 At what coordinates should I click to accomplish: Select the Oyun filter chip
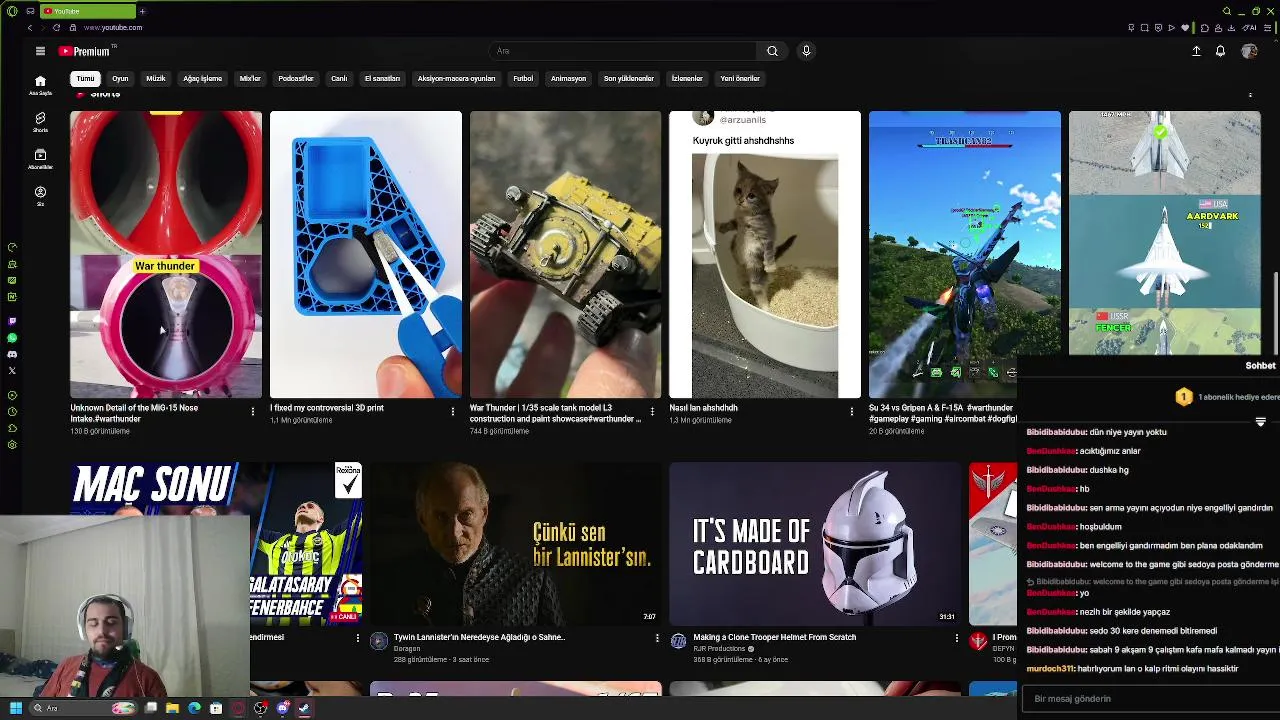tap(120, 78)
